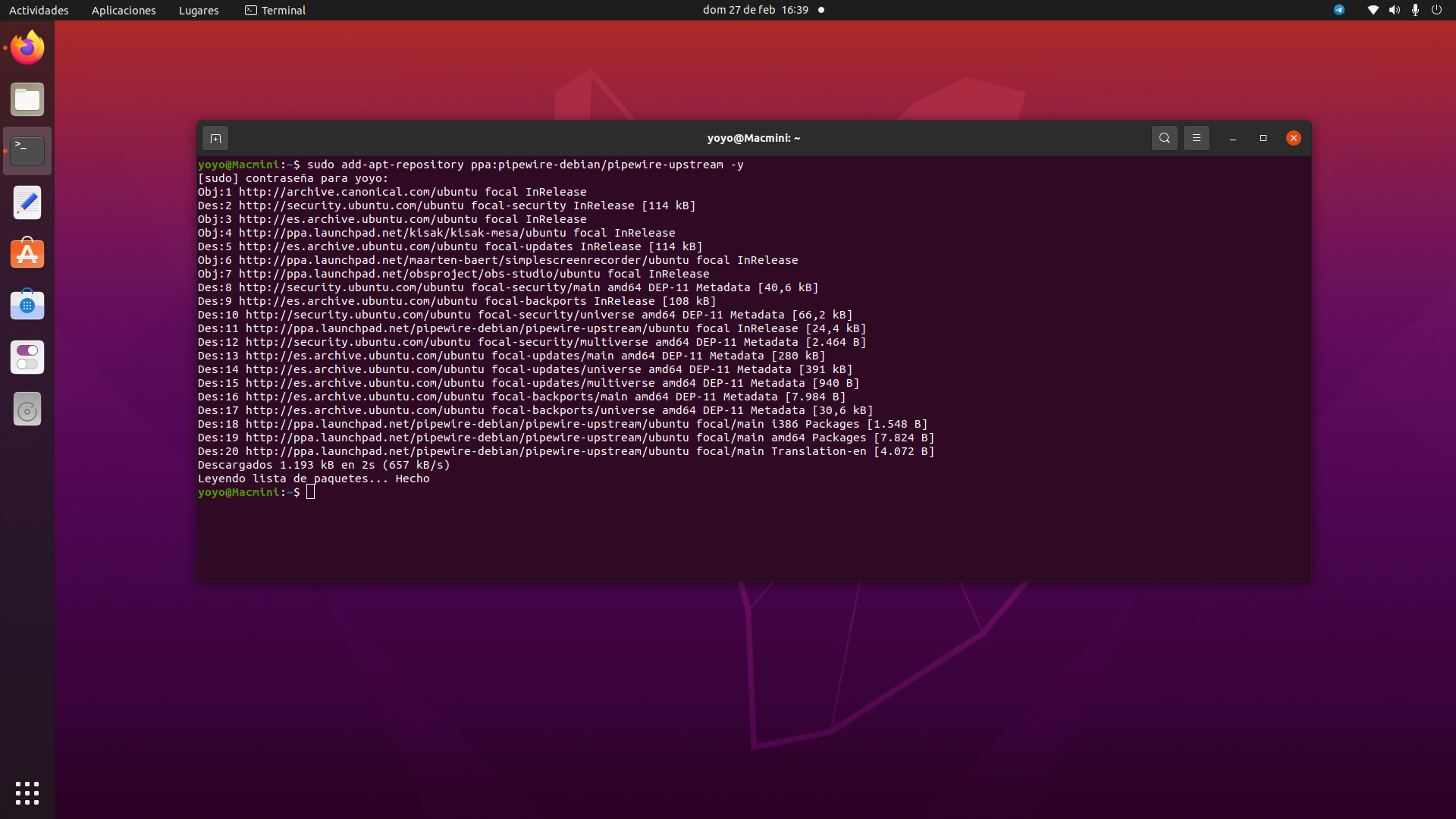Open a new terminal tab
Viewport: 1456px width, 819px height.
click(x=215, y=138)
